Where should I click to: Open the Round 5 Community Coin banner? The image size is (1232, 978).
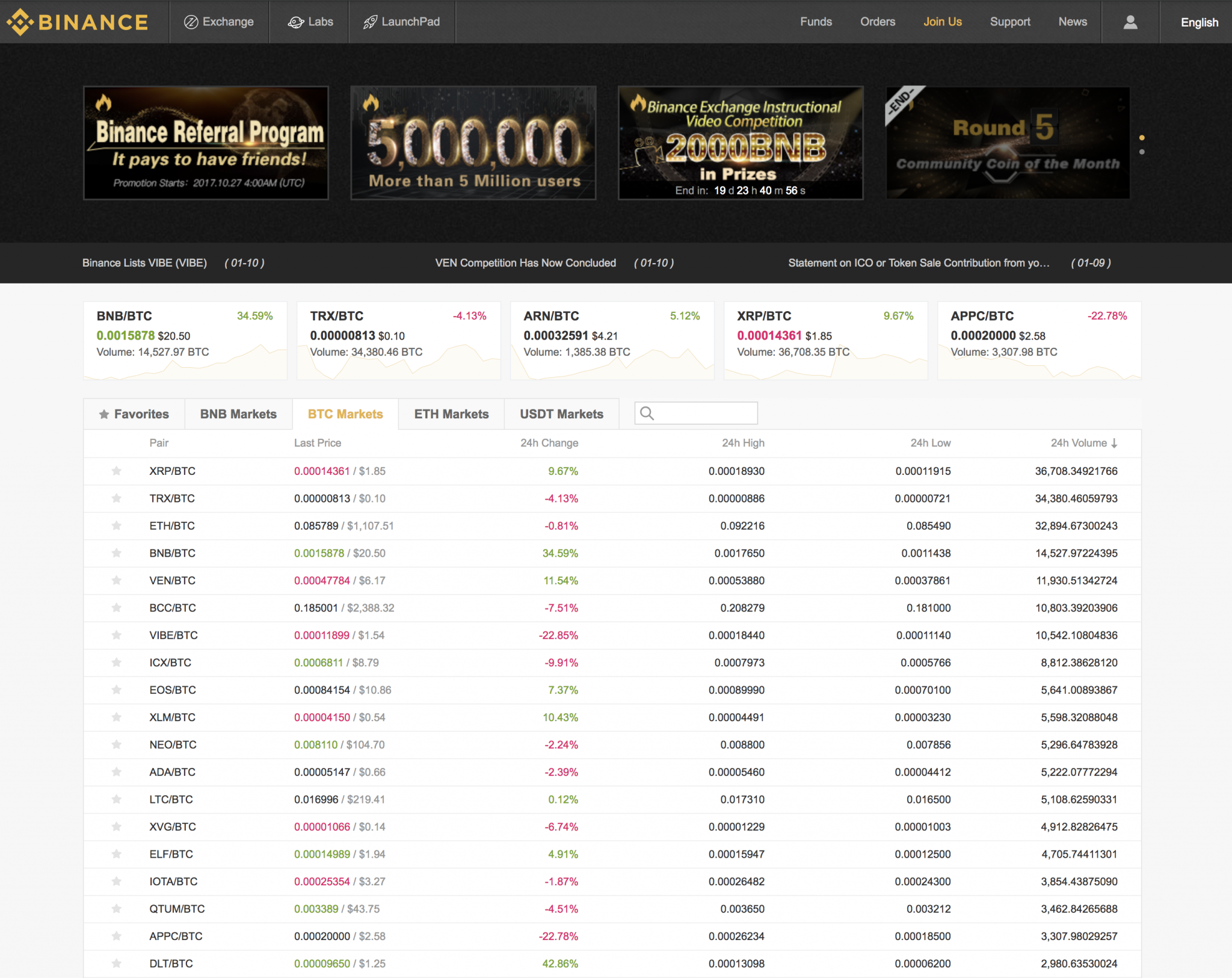(x=1008, y=143)
